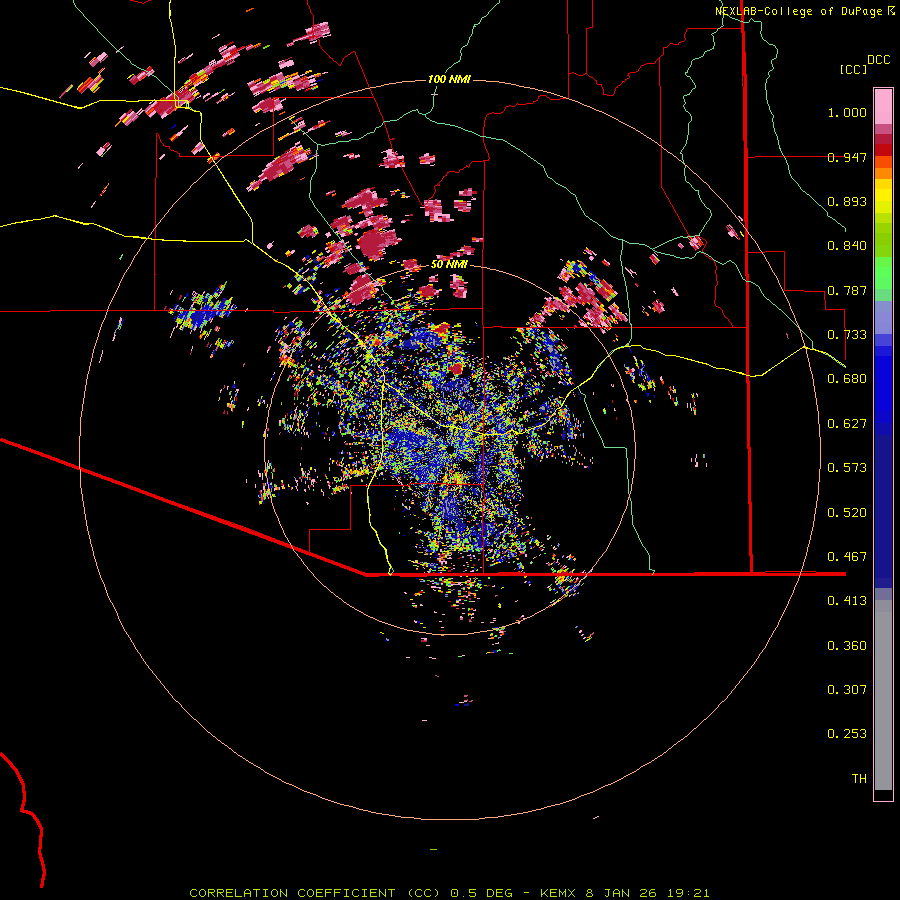Click the 0.520 color scale value
Screen dimensions: 900x900
tap(847, 513)
